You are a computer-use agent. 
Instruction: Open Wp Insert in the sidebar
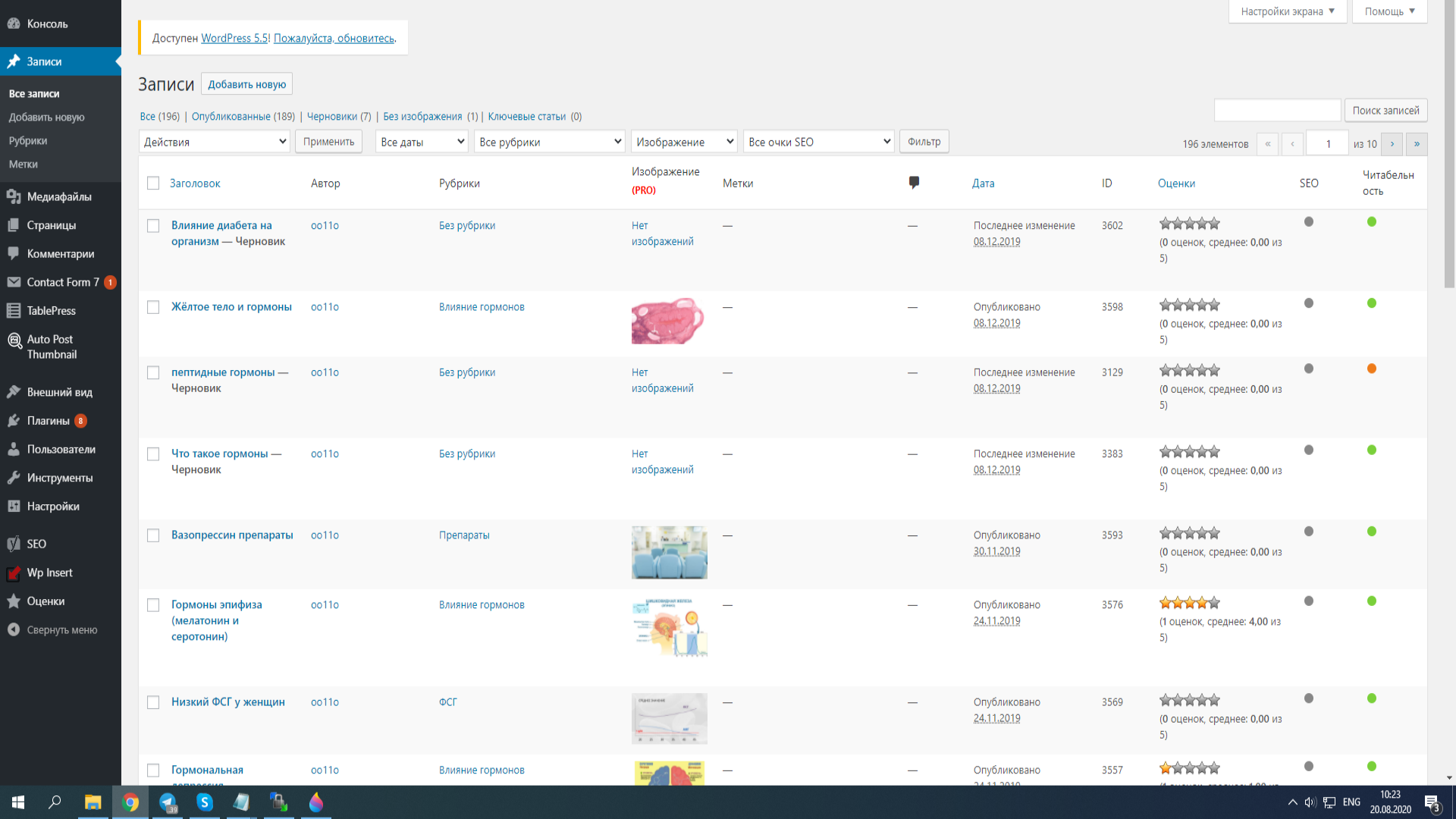pyautogui.click(x=49, y=573)
